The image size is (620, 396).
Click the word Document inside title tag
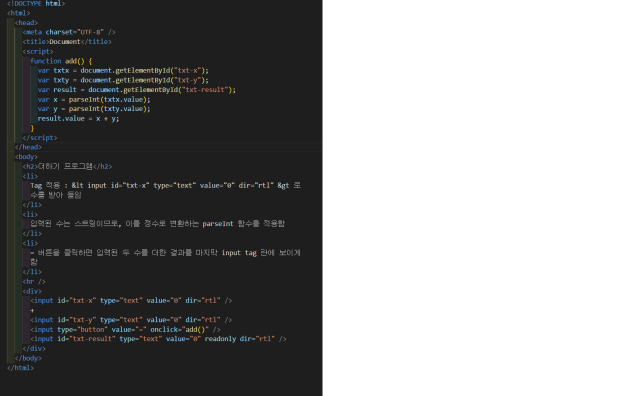[65, 42]
